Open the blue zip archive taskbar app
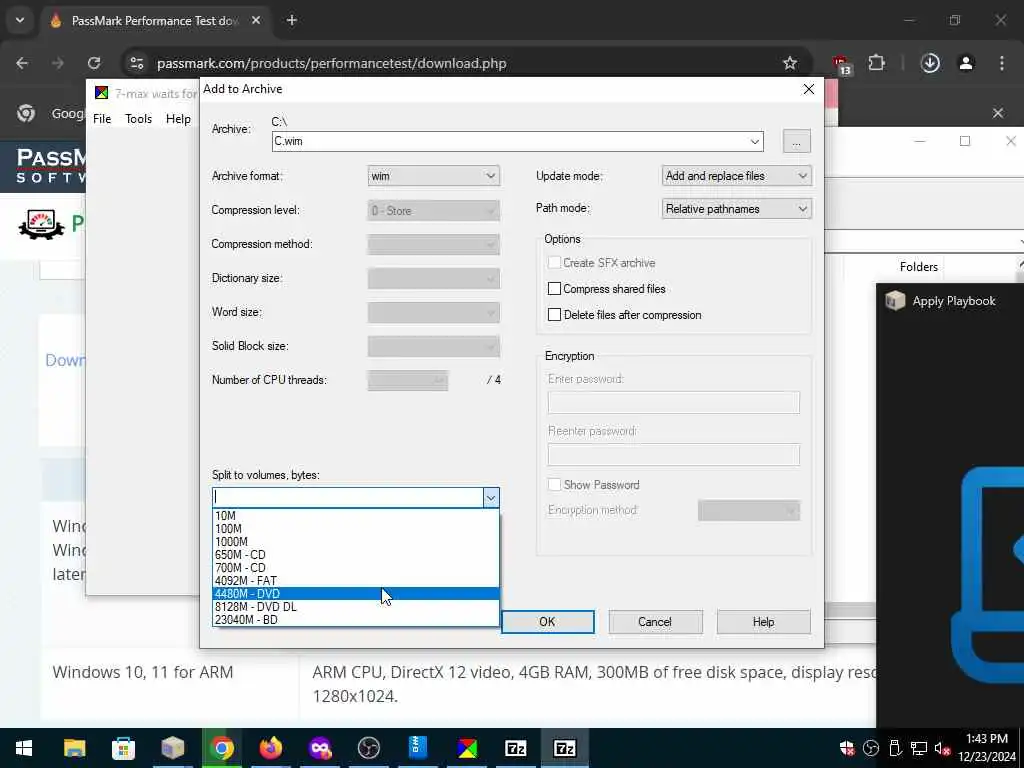Screen dimensions: 1024x768 coord(418,748)
